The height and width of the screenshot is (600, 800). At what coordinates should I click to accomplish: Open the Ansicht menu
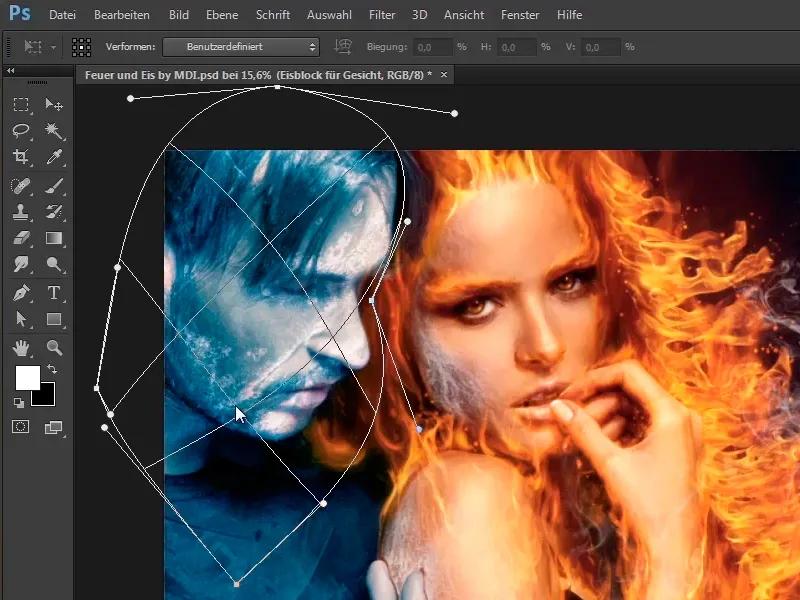click(x=464, y=15)
